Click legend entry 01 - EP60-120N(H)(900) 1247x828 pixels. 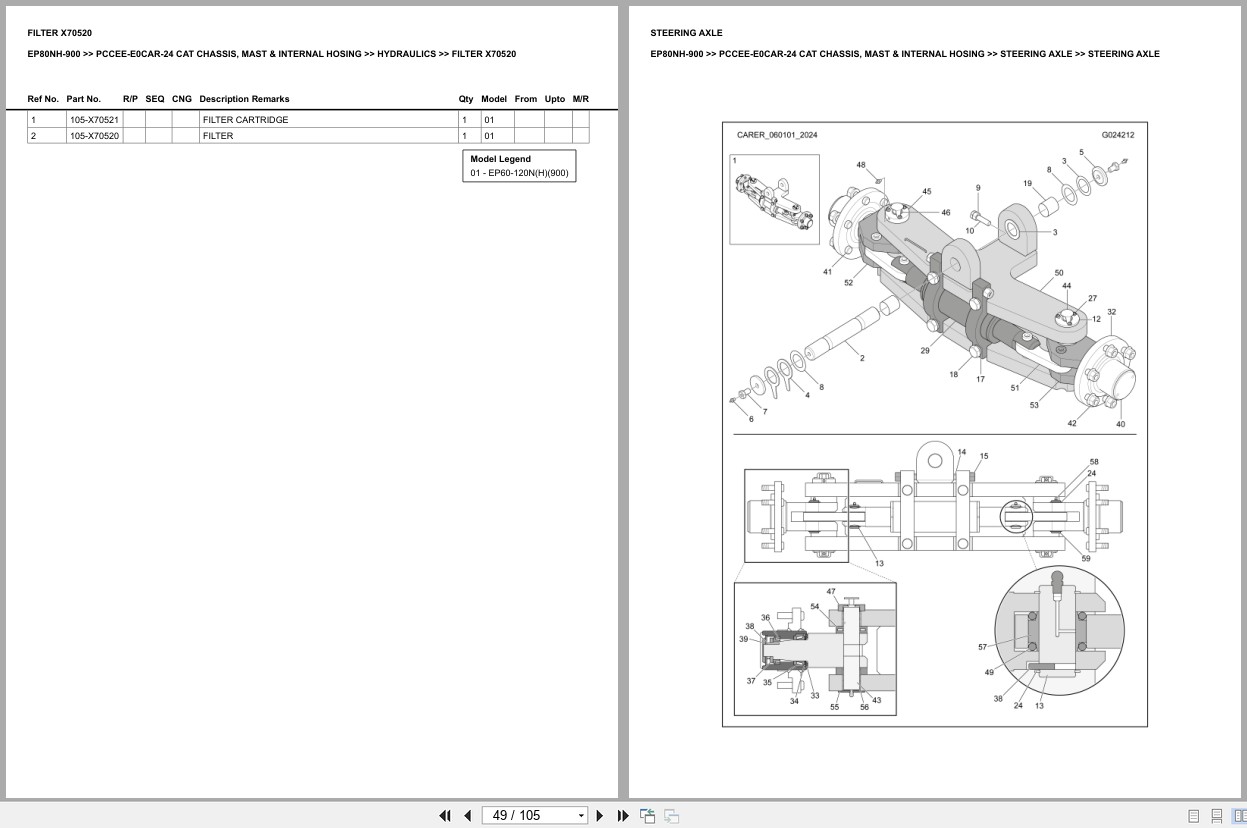click(x=519, y=173)
